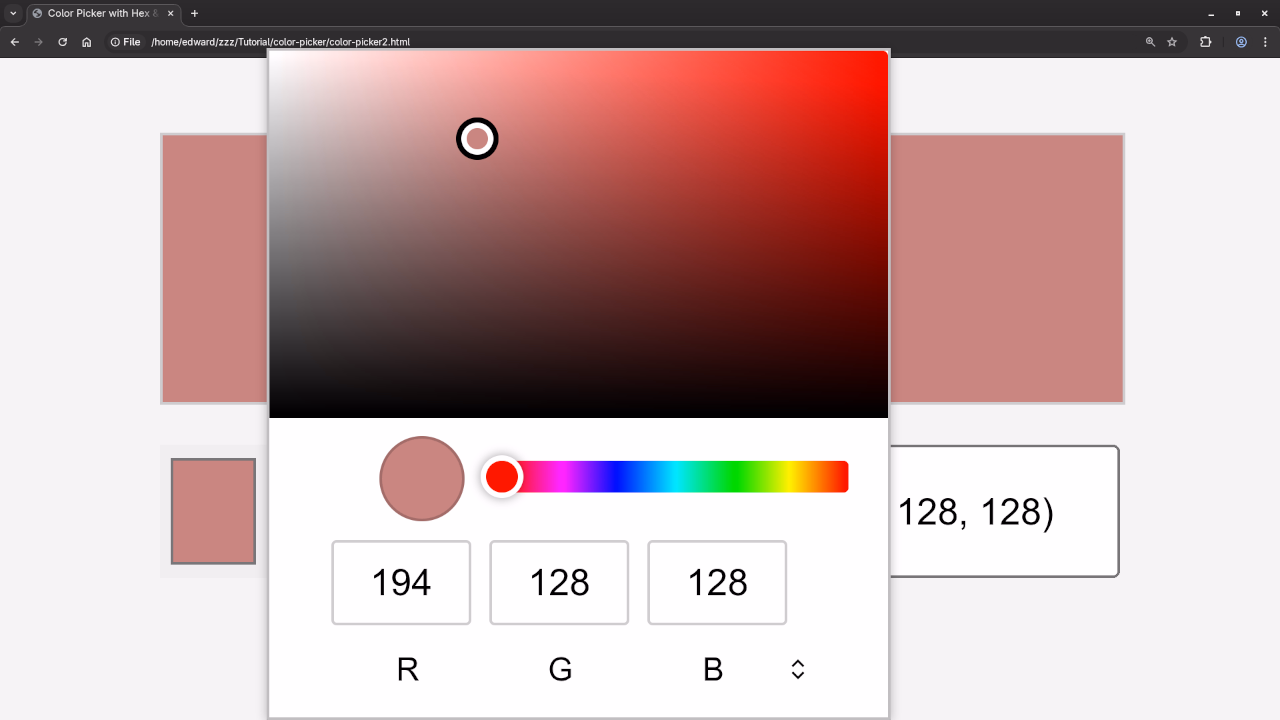Reload the page with the refresh icon
Viewport: 1280px width, 720px height.
[62, 42]
